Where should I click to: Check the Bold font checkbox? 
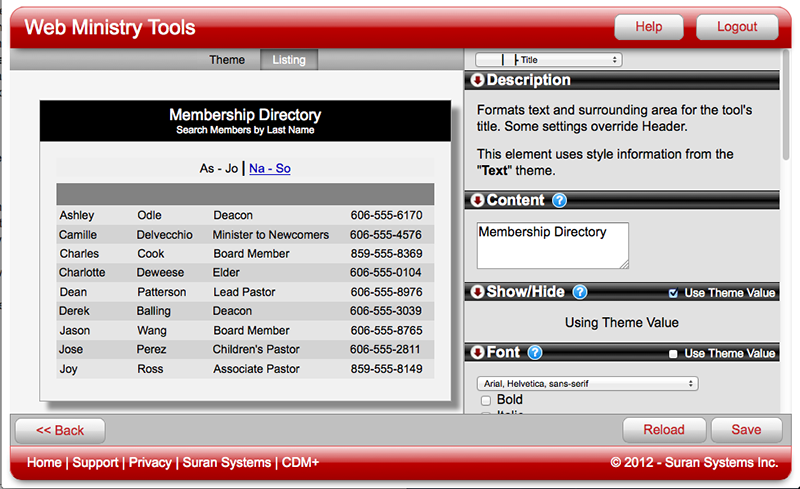486,400
